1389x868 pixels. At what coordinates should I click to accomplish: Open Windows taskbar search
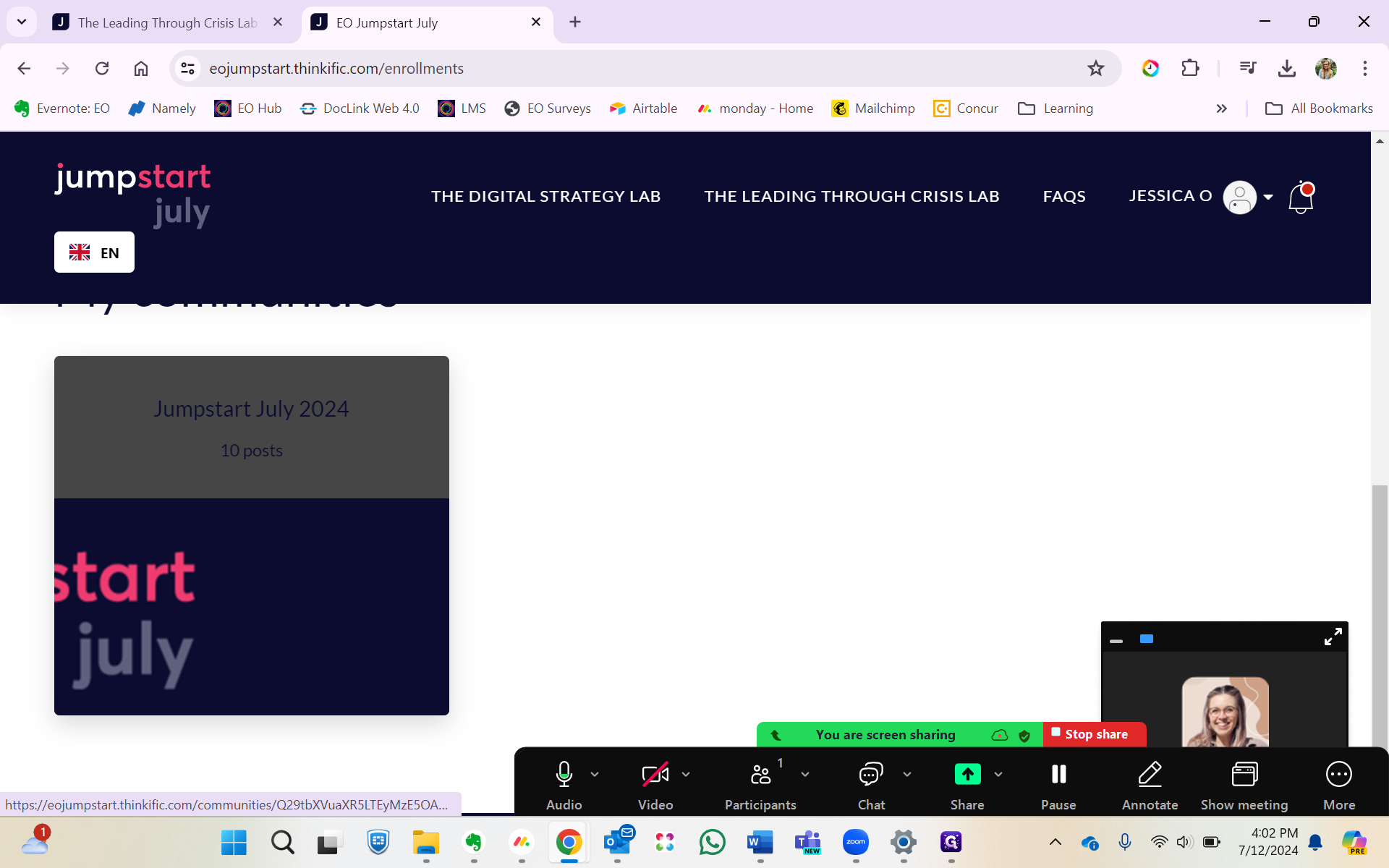[x=282, y=842]
